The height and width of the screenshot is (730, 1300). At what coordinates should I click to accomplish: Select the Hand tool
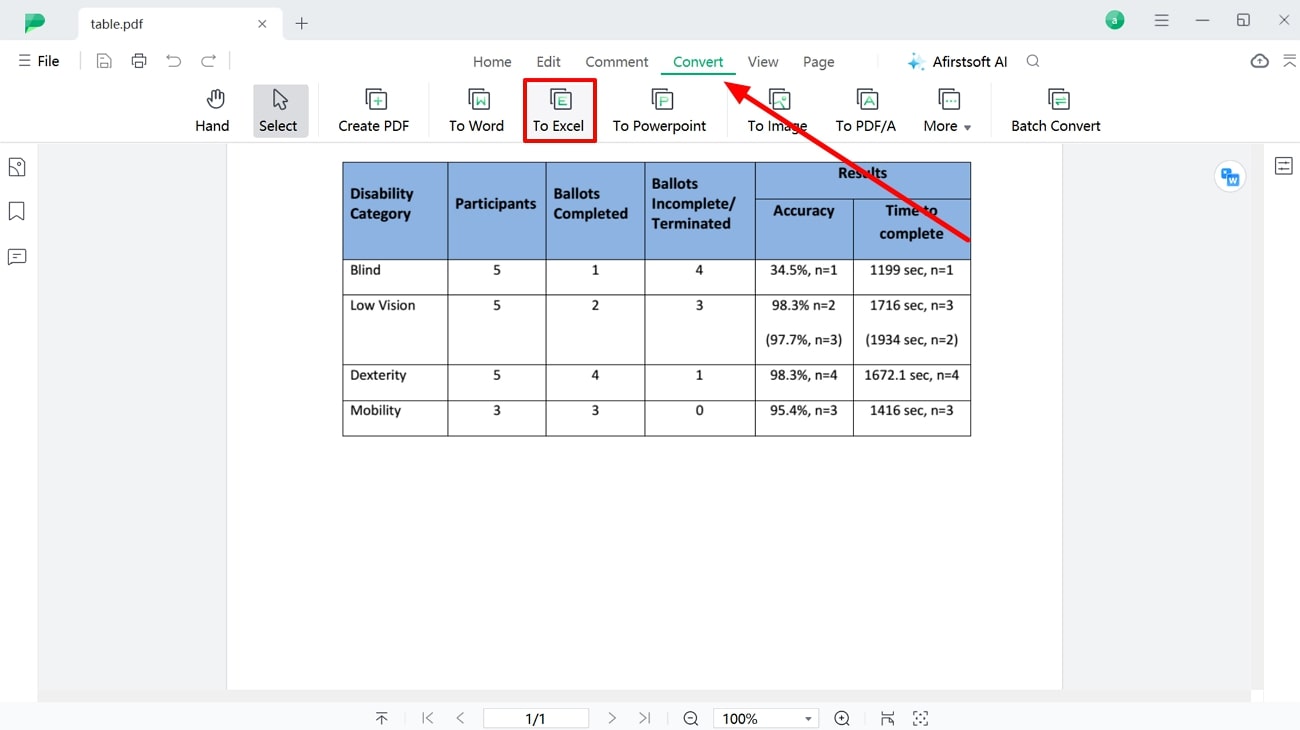[x=212, y=110]
